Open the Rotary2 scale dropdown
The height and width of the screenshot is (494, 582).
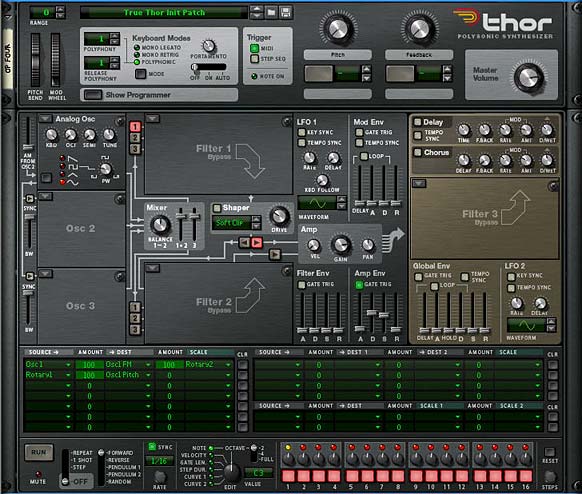tap(228, 365)
